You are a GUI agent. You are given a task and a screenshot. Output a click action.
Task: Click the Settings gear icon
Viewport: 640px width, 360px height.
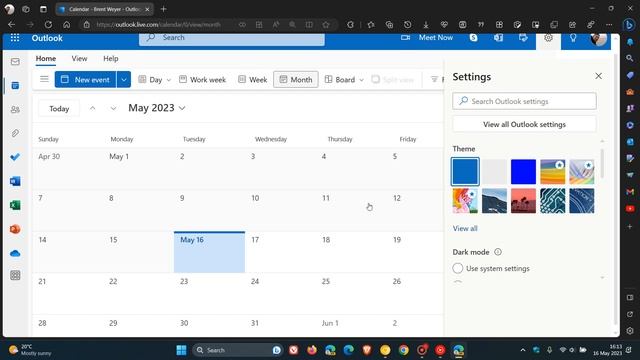coord(548,38)
